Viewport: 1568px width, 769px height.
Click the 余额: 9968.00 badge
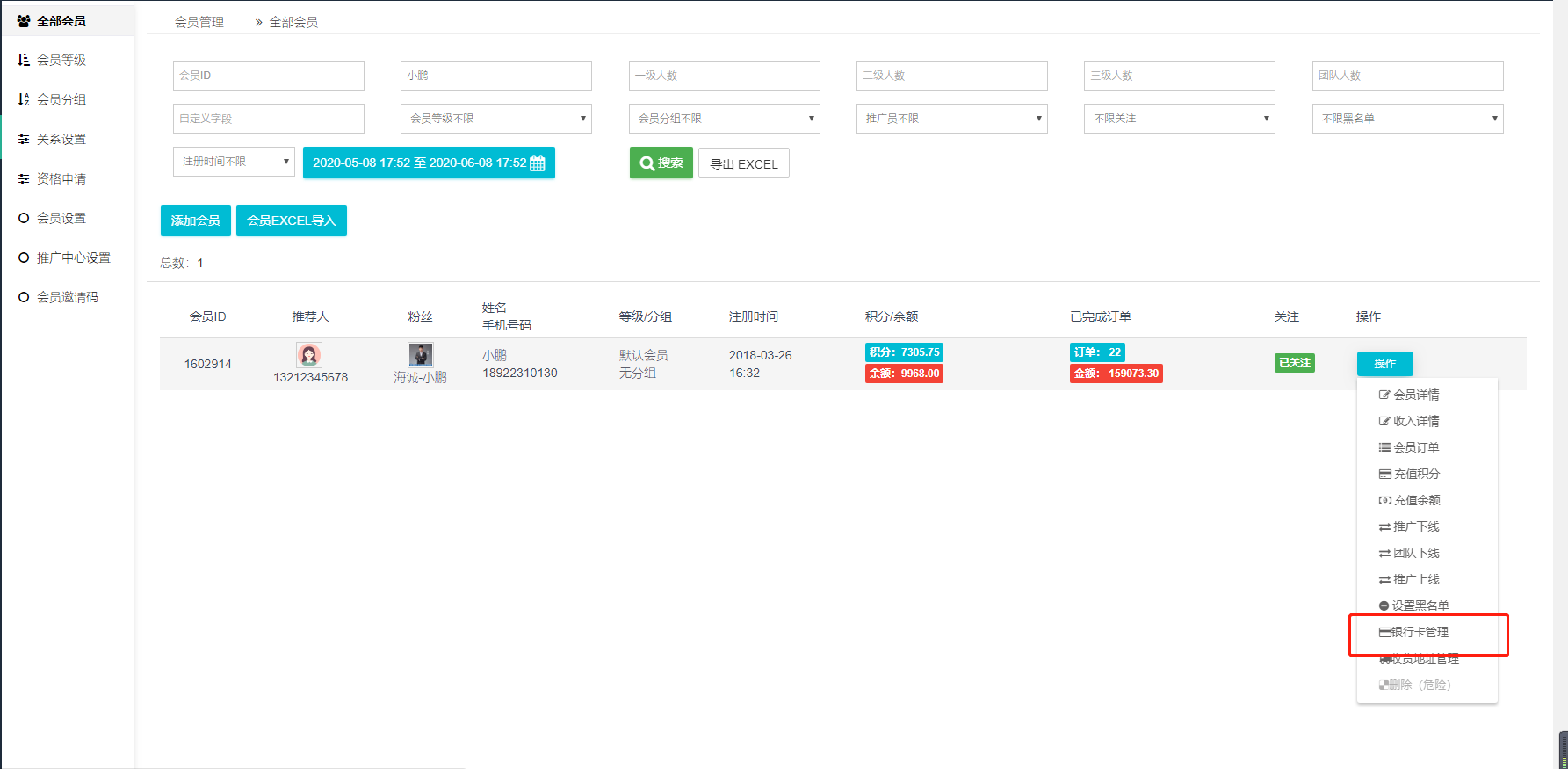[x=904, y=374]
